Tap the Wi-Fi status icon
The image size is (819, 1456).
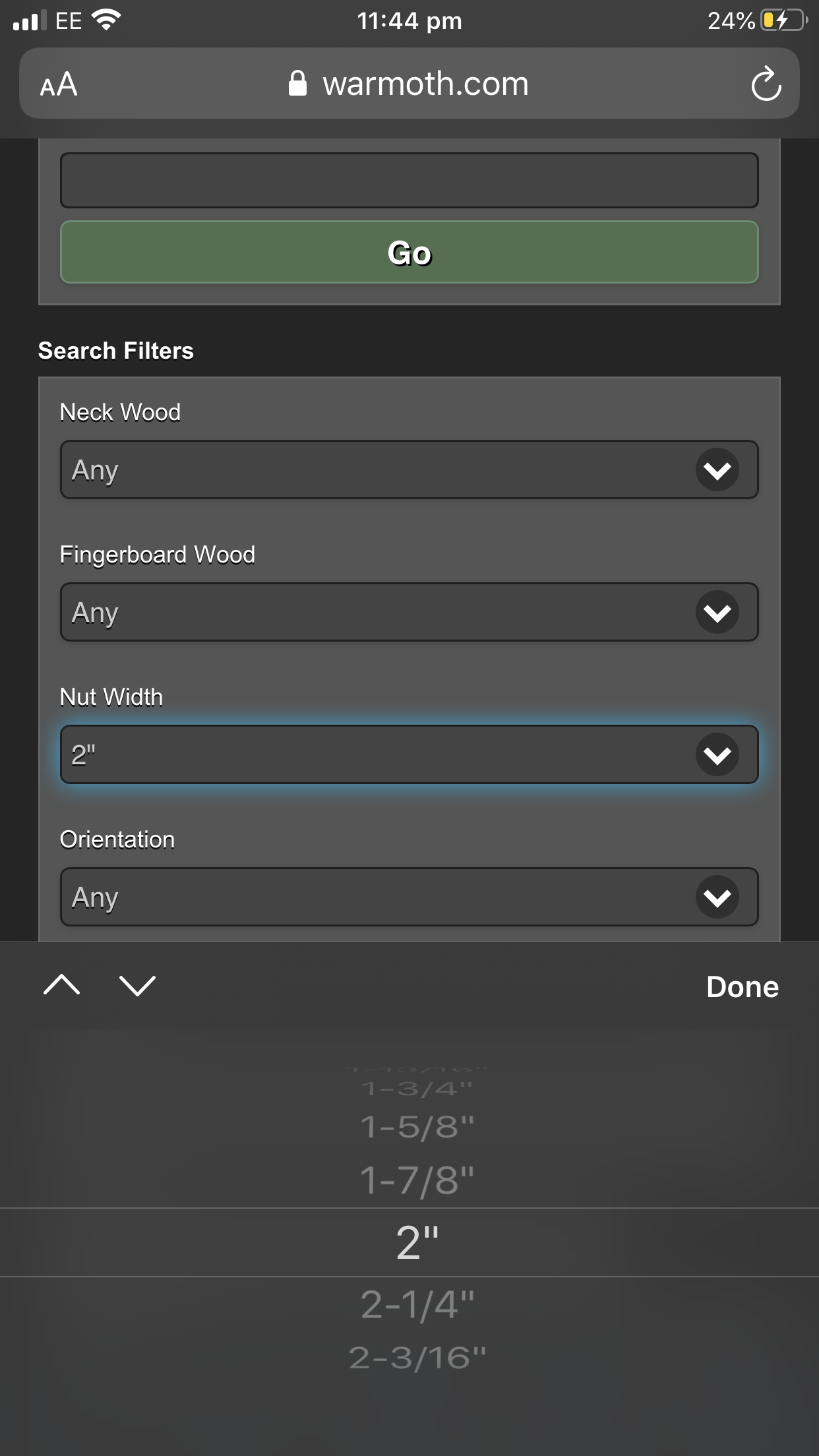pyautogui.click(x=106, y=20)
